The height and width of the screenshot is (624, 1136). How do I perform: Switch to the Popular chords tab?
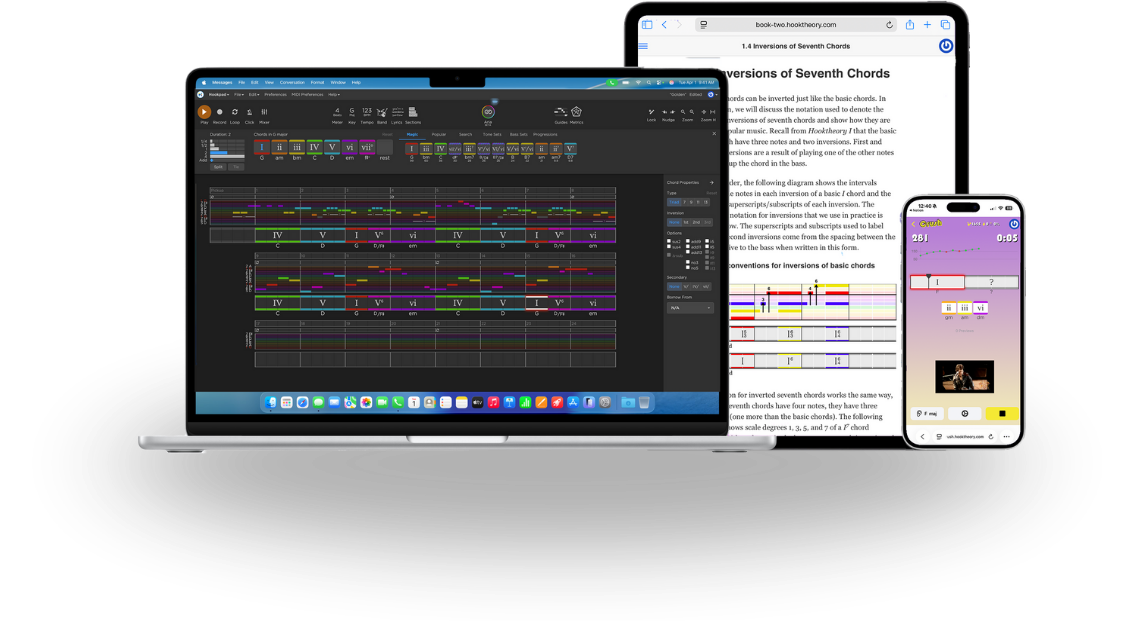coord(438,133)
